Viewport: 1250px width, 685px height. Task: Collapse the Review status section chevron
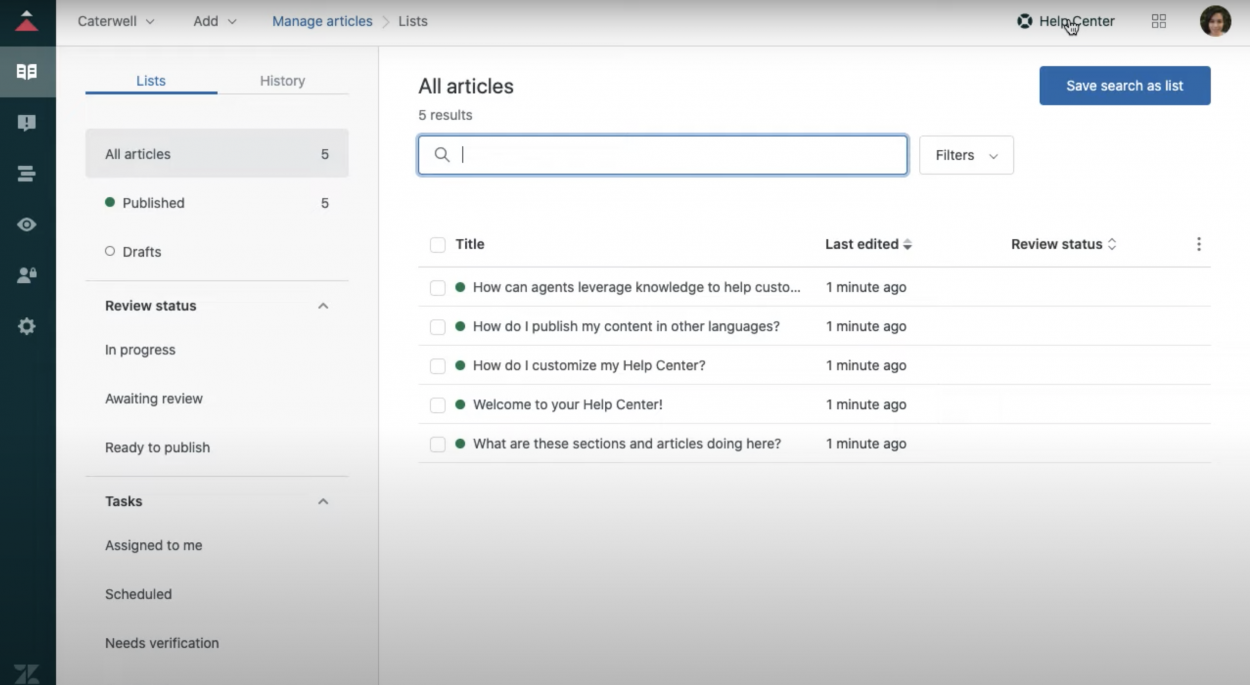coord(323,306)
